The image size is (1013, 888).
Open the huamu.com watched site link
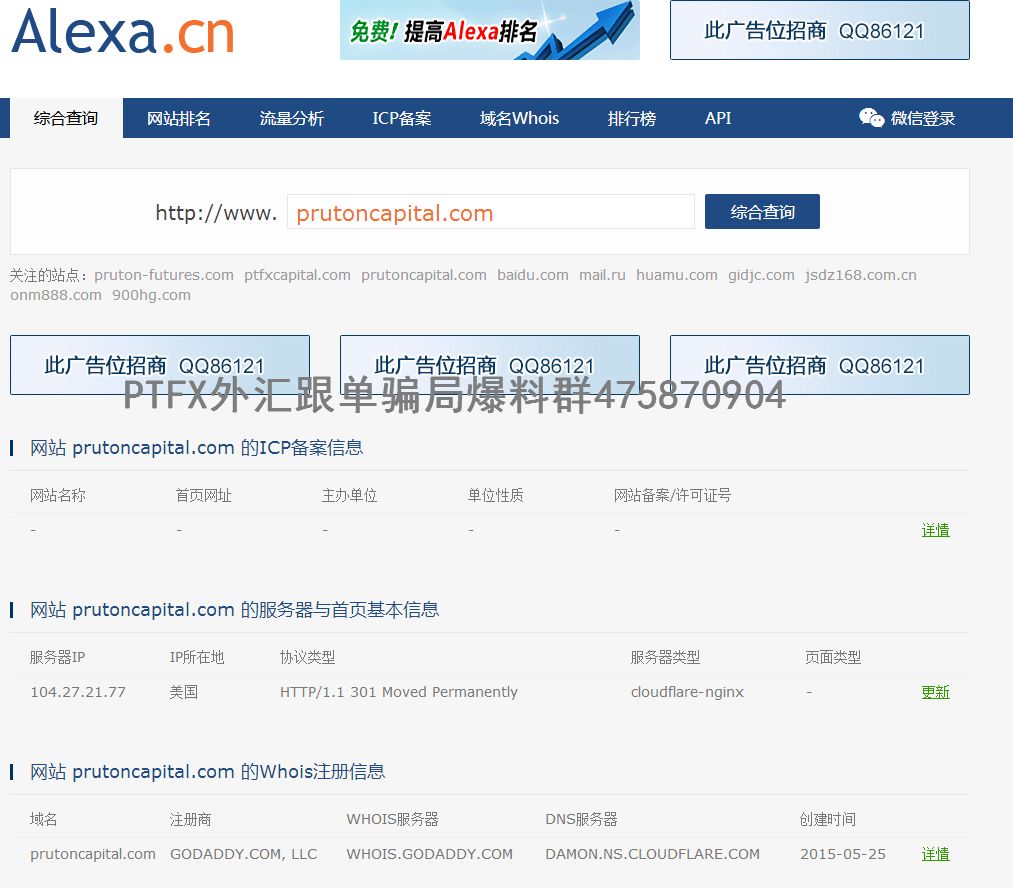[x=677, y=275]
